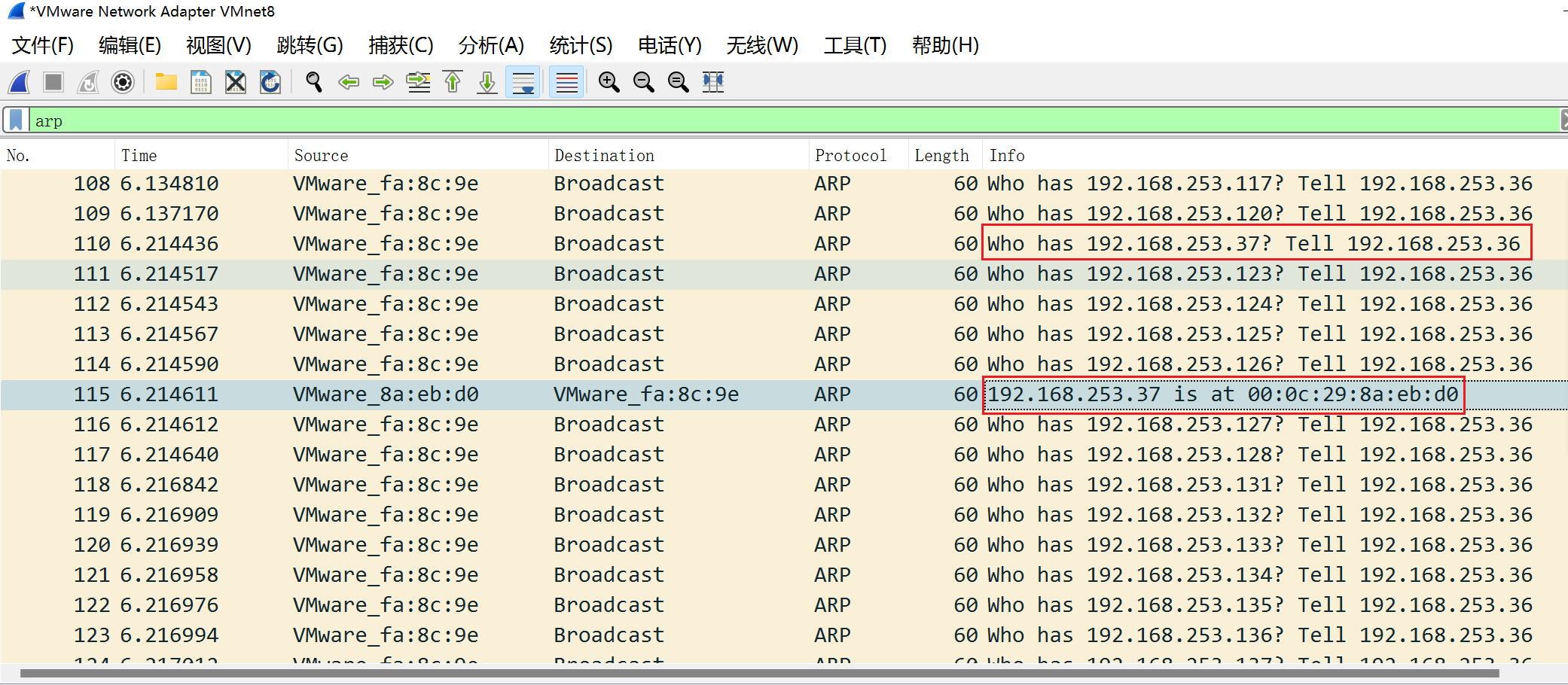This screenshot has width=1568, height=685.
Task: Open the 分析(A) menu
Action: 490,46
